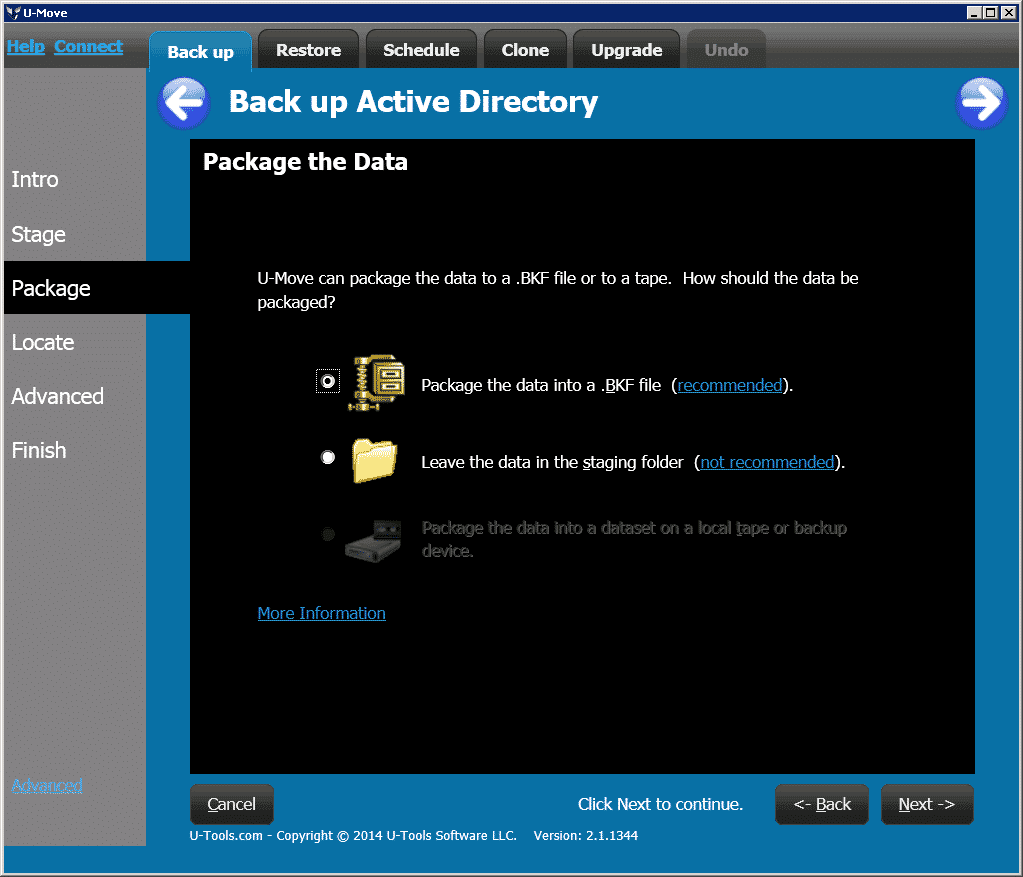Click the Advanced link at sidebar bottom
Image resolution: width=1023 pixels, height=877 pixels.
pos(47,785)
